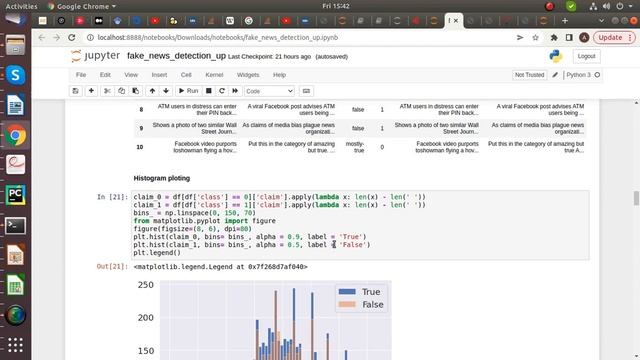
Task: Click the Jupyter logo
Action: click(x=96, y=56)
